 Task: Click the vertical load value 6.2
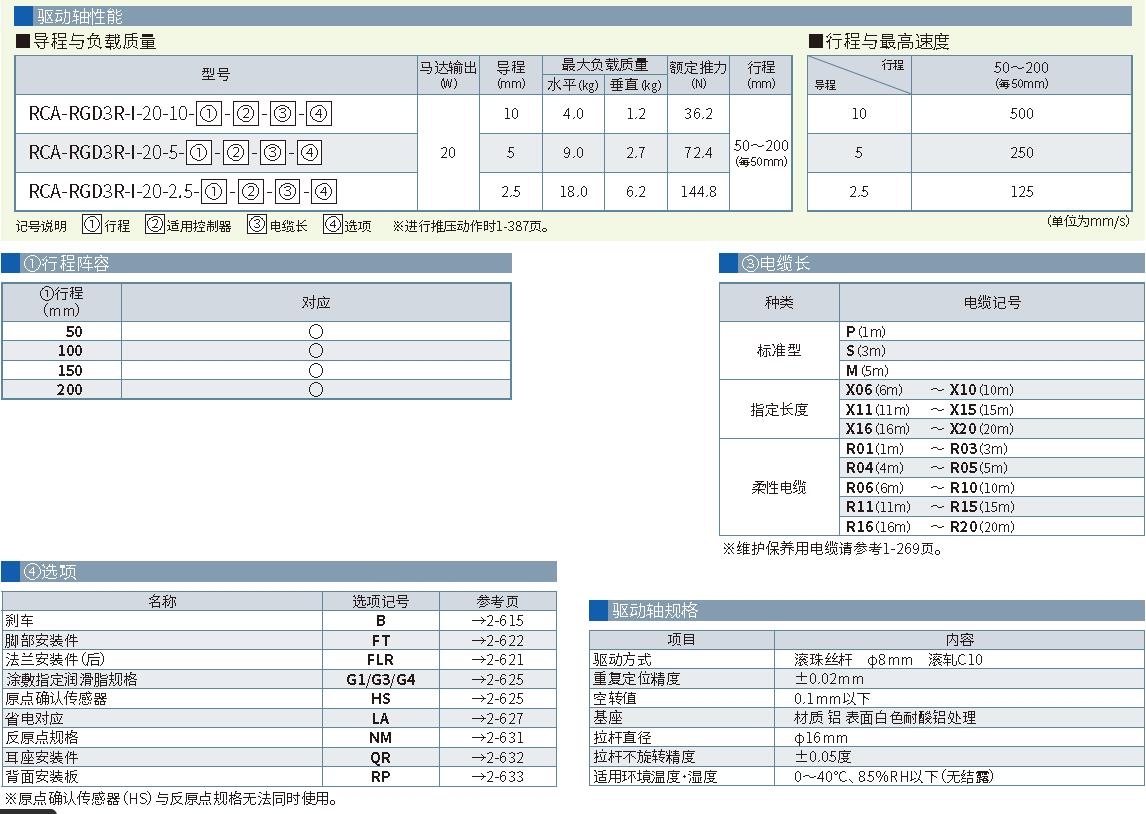[x=636, y=191]
